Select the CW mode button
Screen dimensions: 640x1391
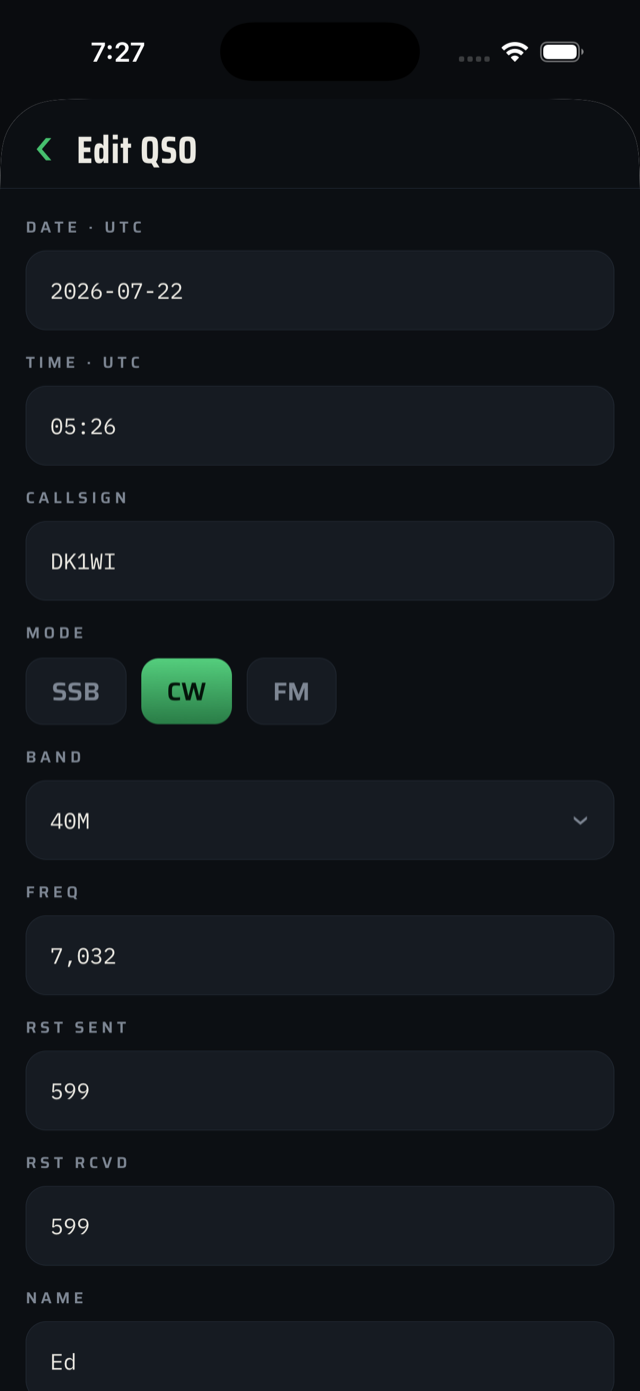187,691
